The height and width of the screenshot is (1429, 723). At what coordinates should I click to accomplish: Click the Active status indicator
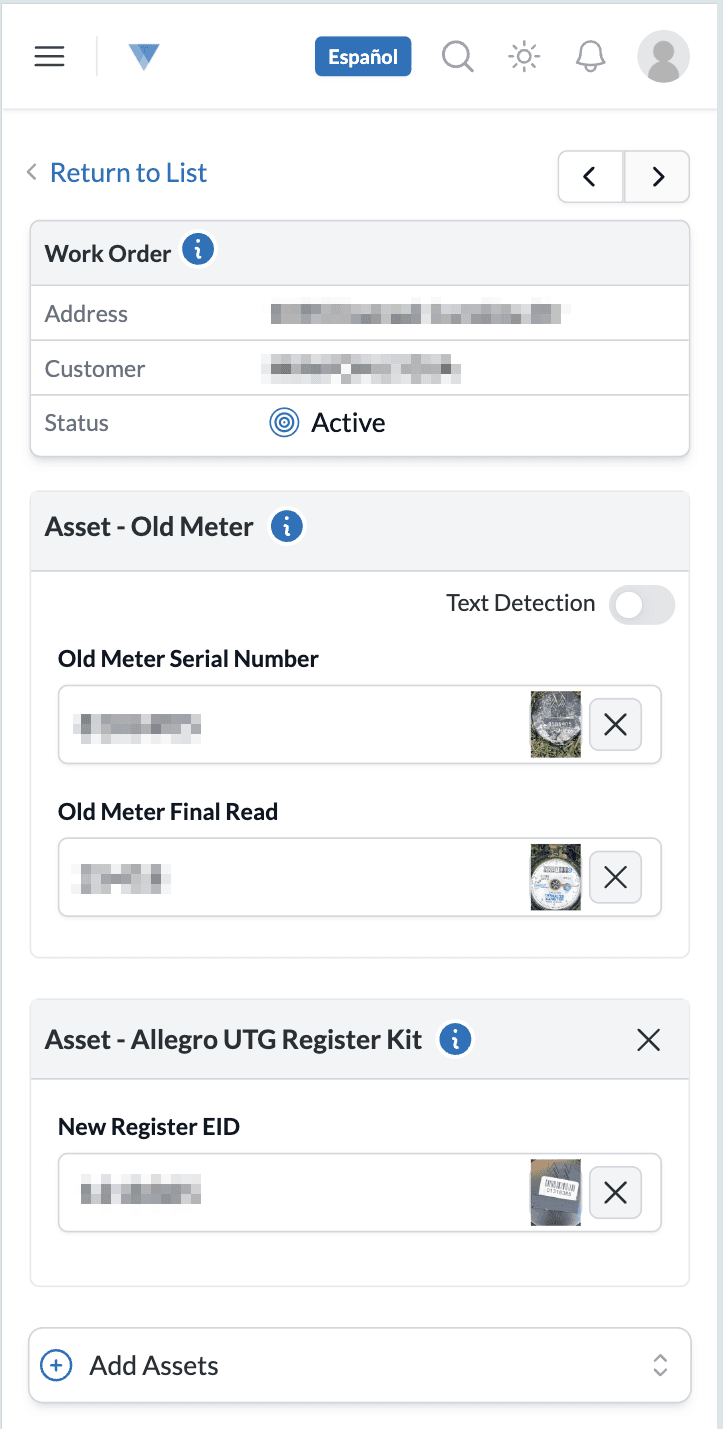tap(284, 422)
